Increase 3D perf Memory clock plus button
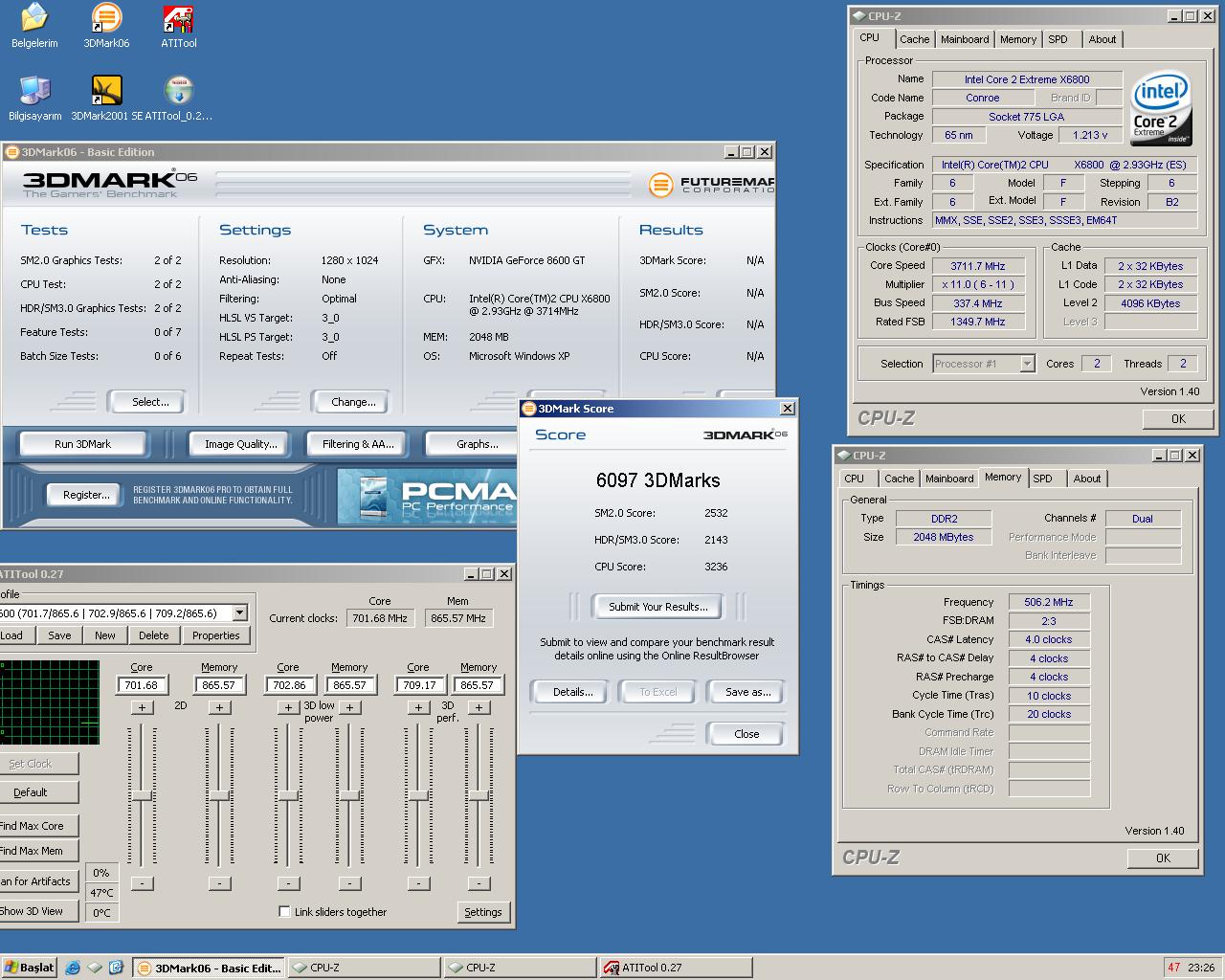Image resolution: width=1225 pixels, height=980 pixels. click(x=479, y=707)
